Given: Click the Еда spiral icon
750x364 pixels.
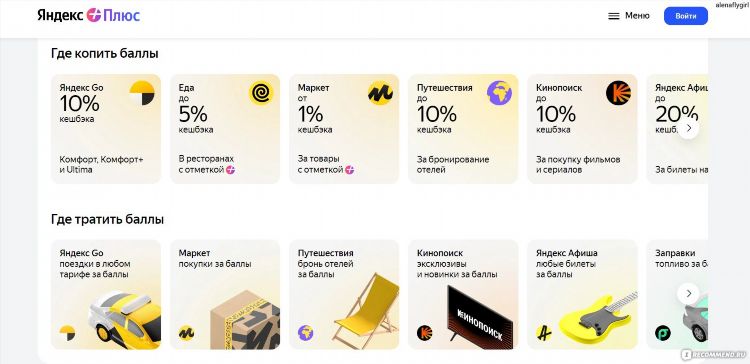Looking at the screenshot, I should [x=261, y=93].
